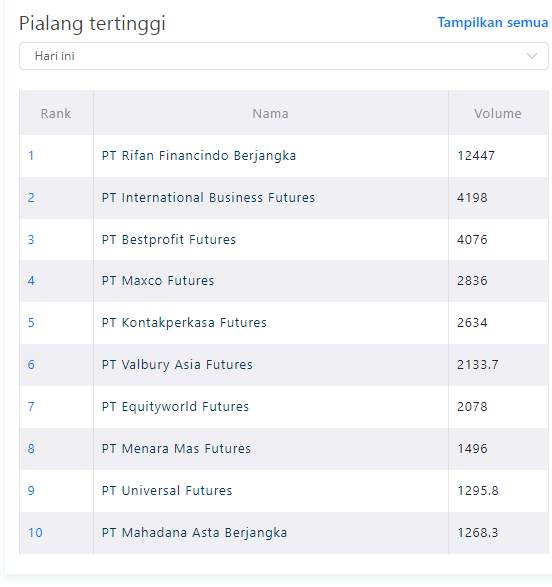Click the Volume column header
The height and width of the screenshot is (587, 552).
click(x=498, y=113)
